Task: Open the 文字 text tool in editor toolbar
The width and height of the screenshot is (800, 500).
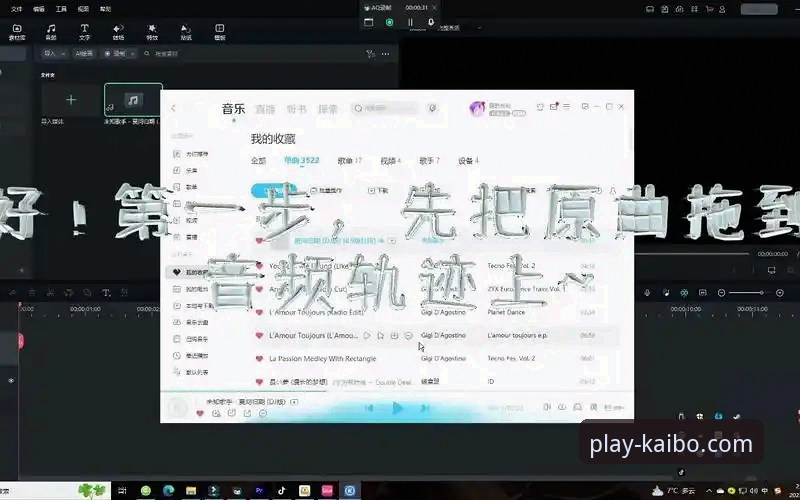Action: tap(85, 32)
